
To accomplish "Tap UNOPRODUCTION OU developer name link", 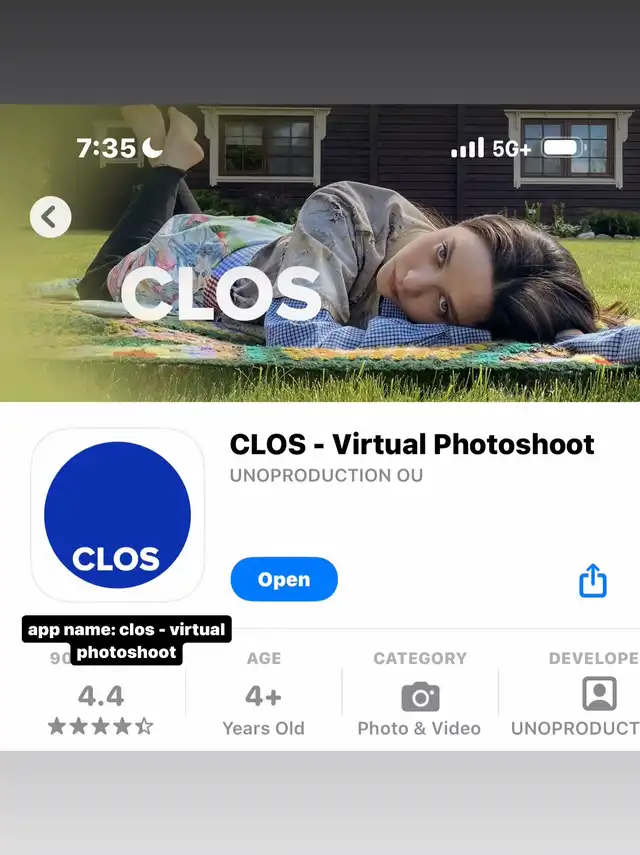I will pyautogui.click(x=326, y=475).
